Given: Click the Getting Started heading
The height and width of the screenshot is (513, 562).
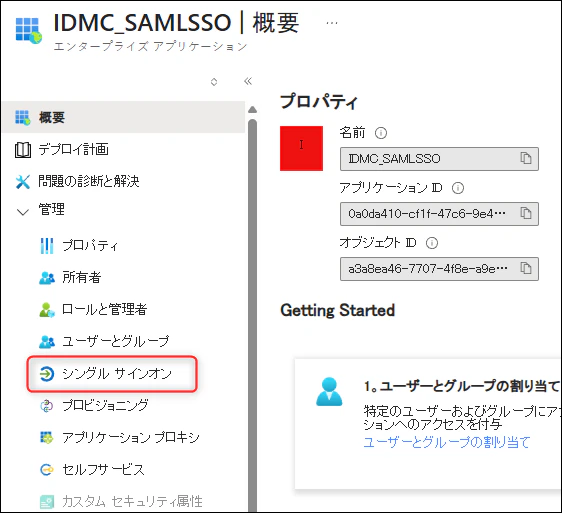Looking at the screenshot, I should pos(338,310).
